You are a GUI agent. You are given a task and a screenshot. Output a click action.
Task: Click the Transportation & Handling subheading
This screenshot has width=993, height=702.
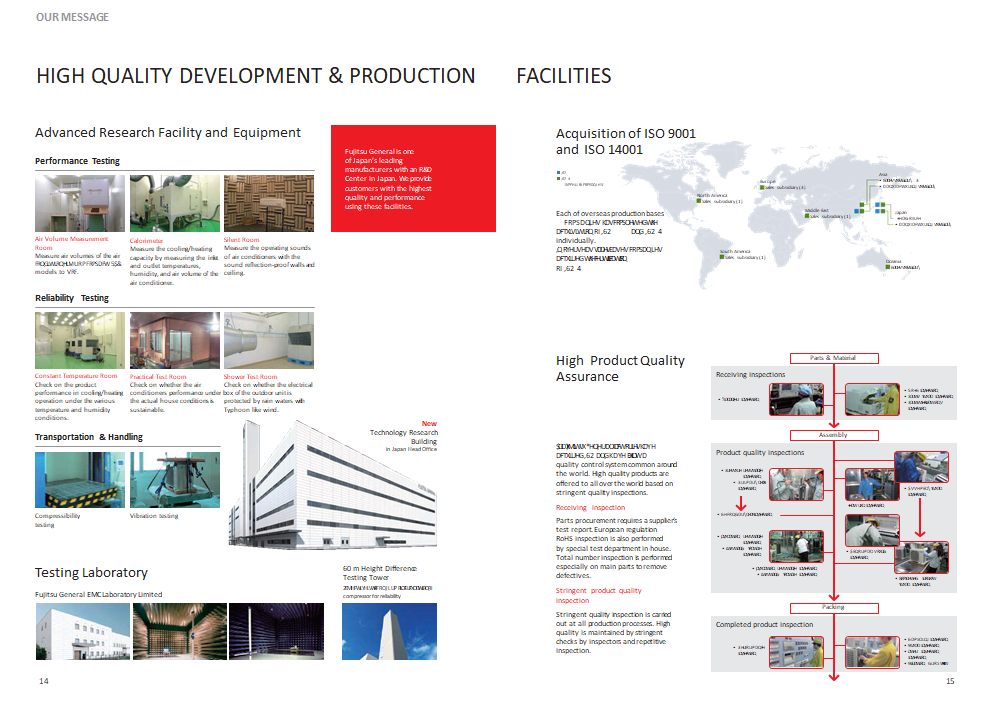click(x=89, y=437)
